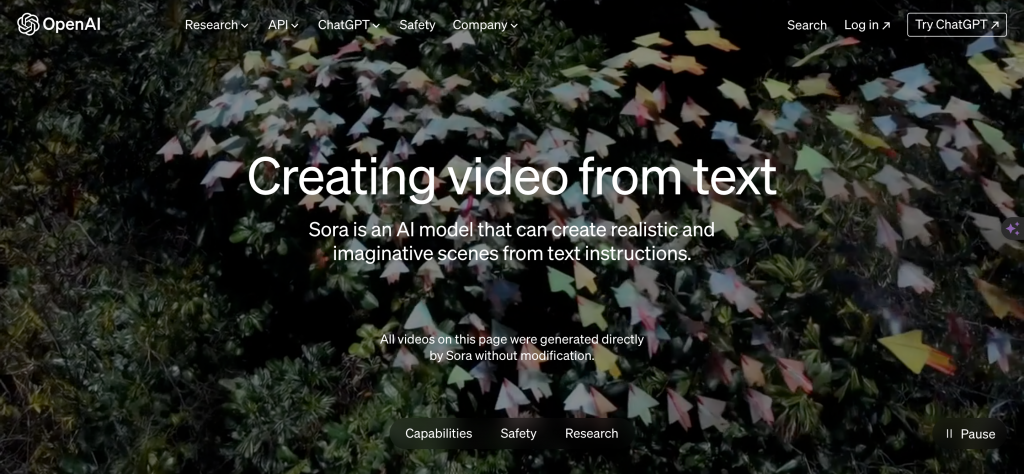The height and width of the screenshot is (474, 1024).
Task: Click the OpenAI logo in the header
Action: pos(59,25)
